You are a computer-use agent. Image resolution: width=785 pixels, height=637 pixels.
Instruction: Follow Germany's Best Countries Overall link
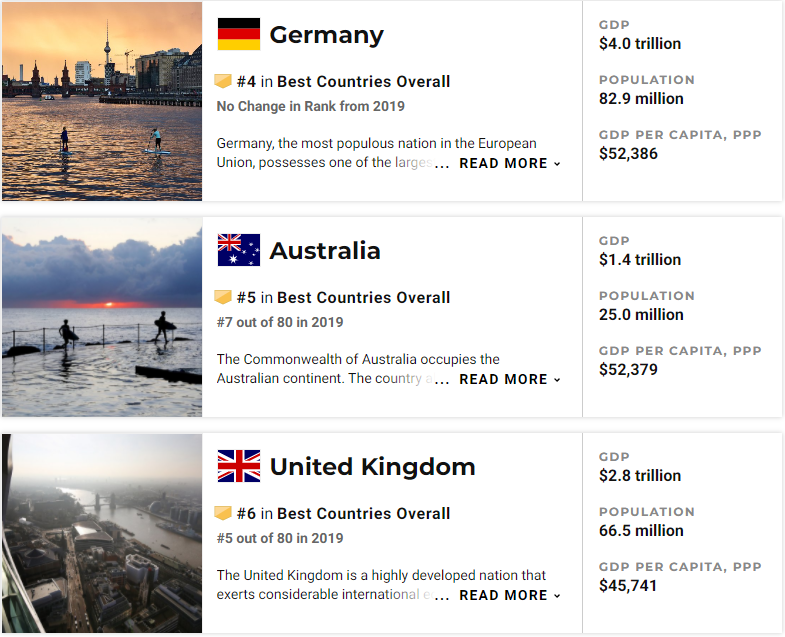(363, 82)
